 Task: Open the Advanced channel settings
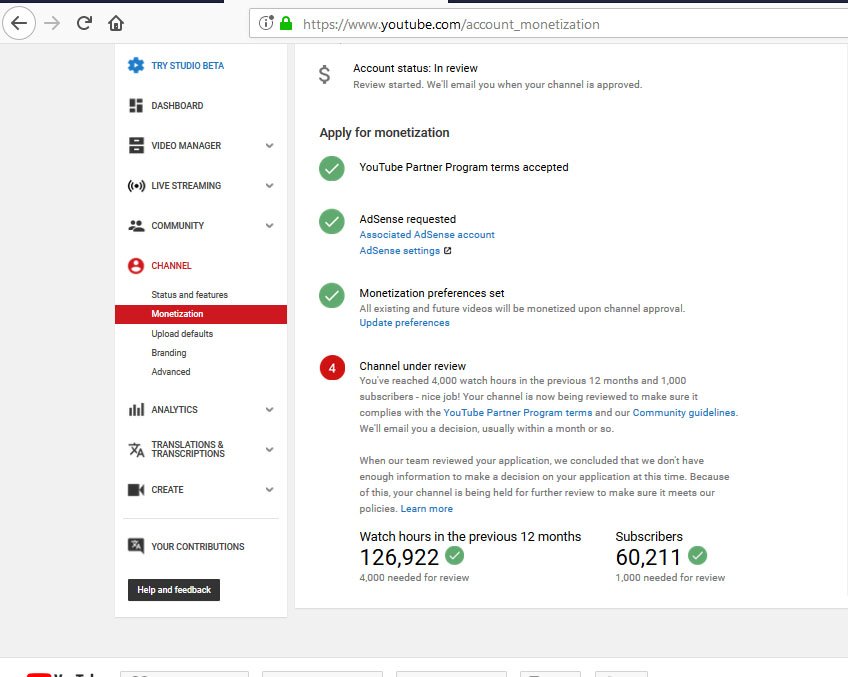(171, 371)
